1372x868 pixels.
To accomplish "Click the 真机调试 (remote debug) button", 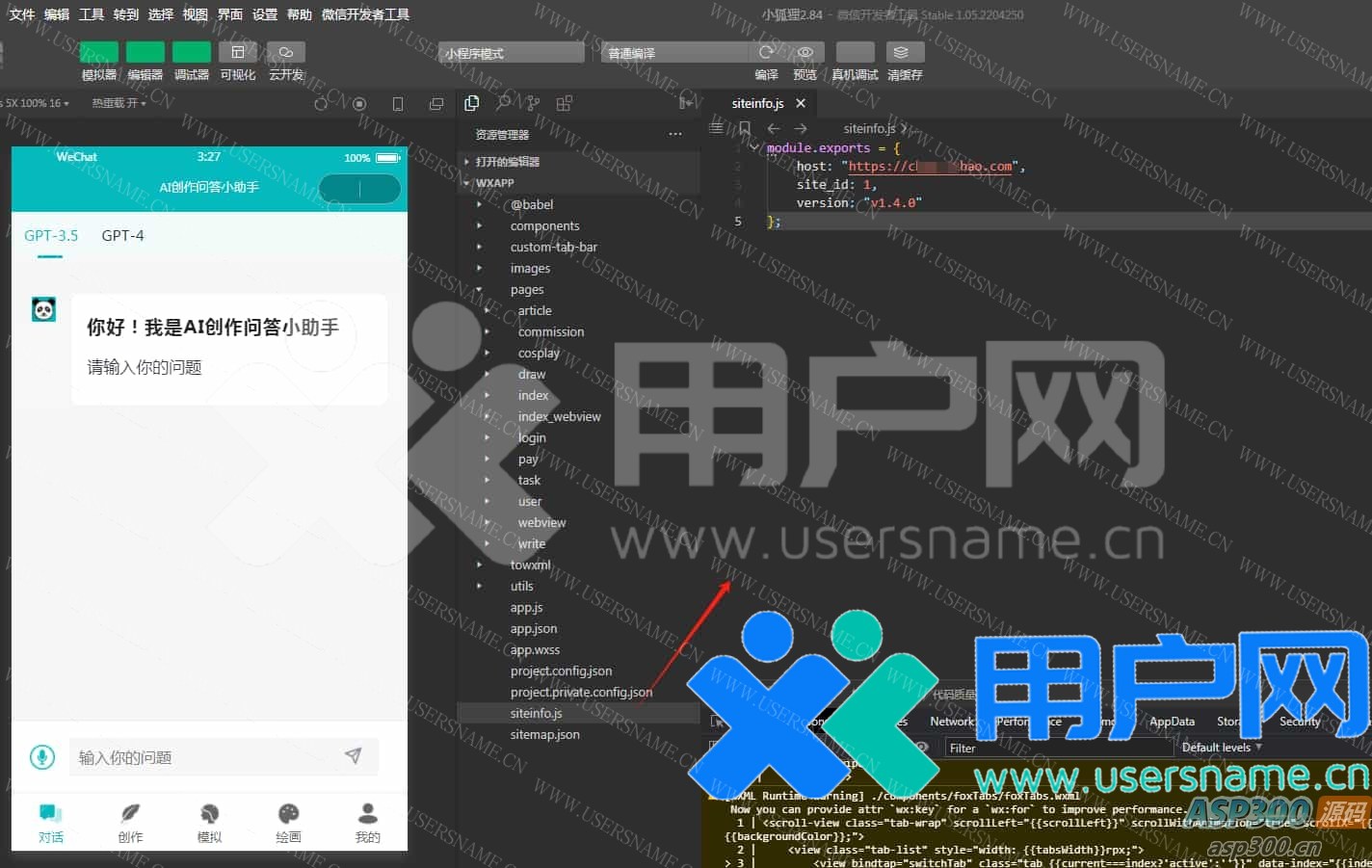I will coord(856,52).
